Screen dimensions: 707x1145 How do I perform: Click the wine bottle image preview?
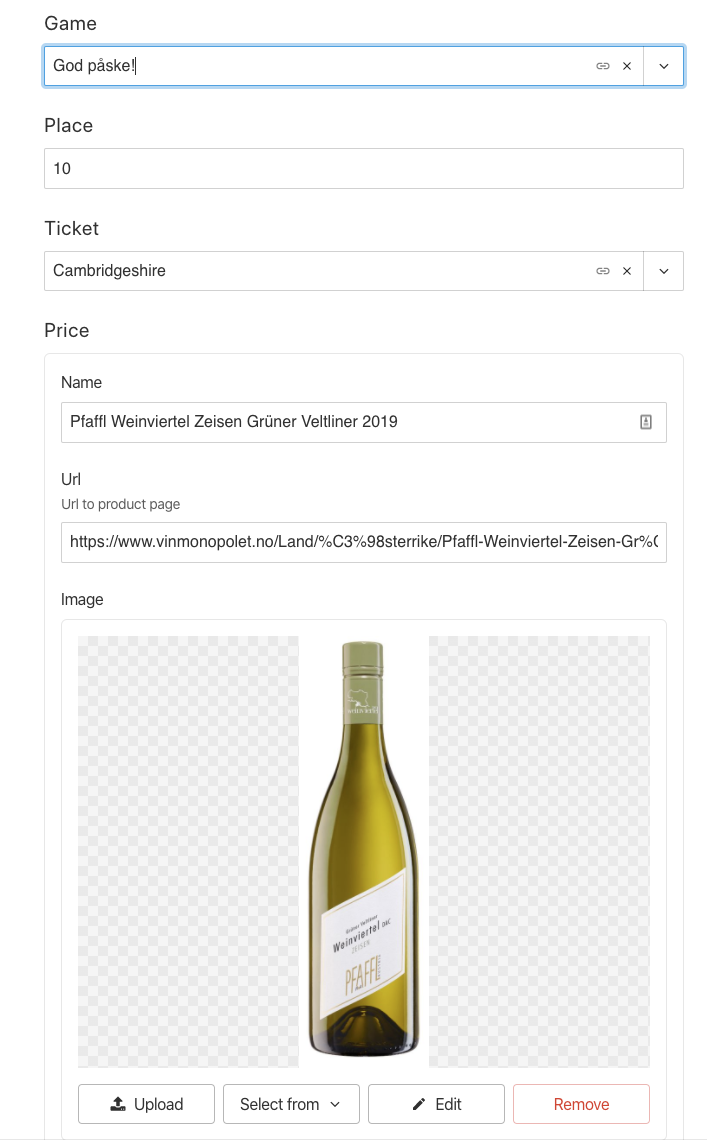[363, 850]
